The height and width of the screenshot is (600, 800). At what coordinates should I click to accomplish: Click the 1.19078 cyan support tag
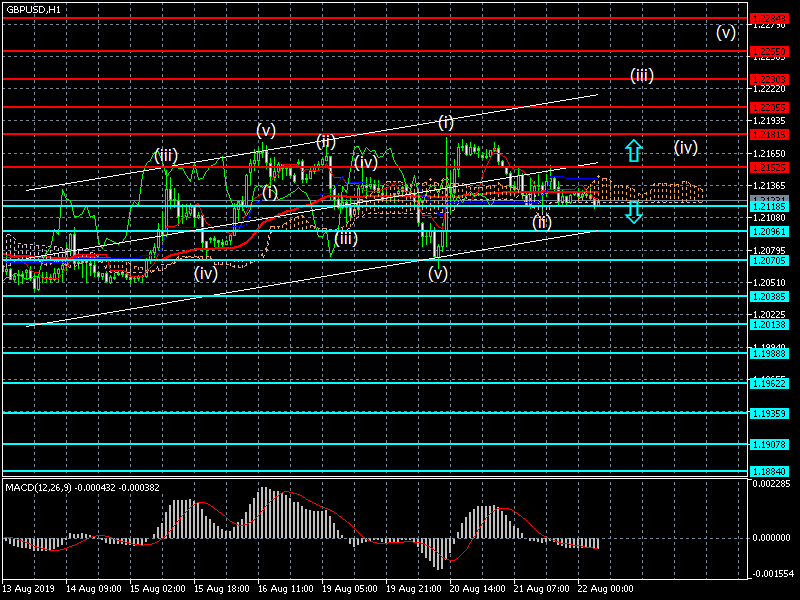point(769,445)
